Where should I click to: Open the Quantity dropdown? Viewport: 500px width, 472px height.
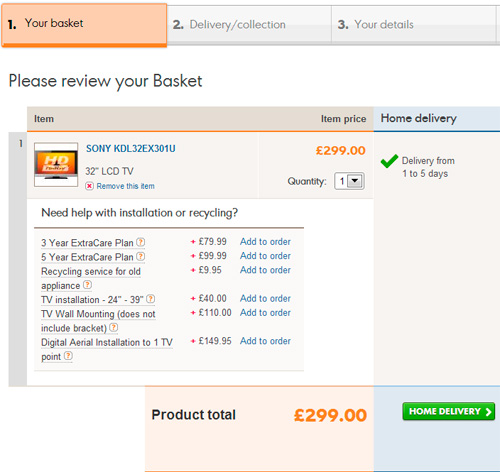tap(349, 181)
